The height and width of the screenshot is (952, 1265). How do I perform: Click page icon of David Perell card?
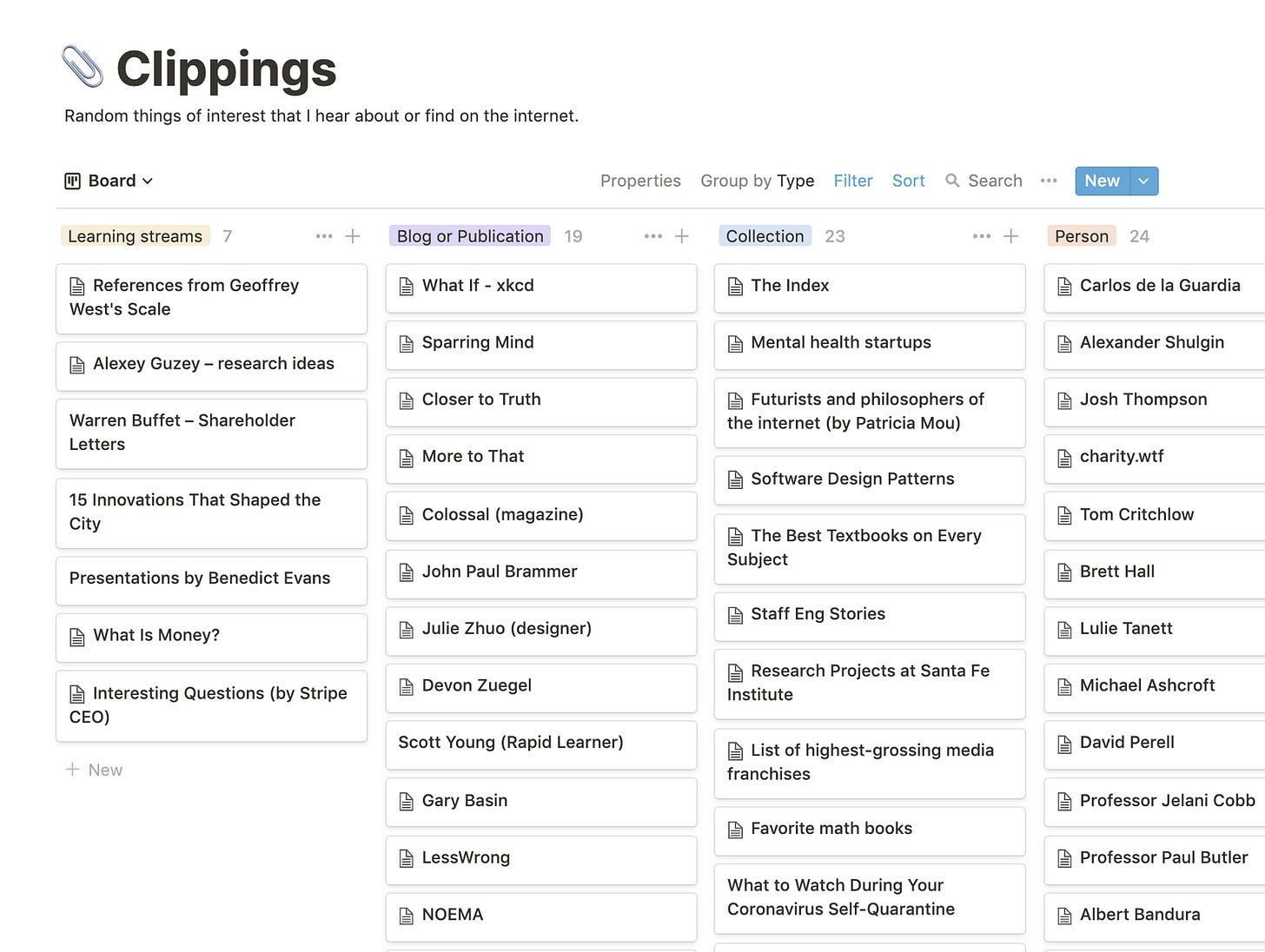(x=1064, y=744)
